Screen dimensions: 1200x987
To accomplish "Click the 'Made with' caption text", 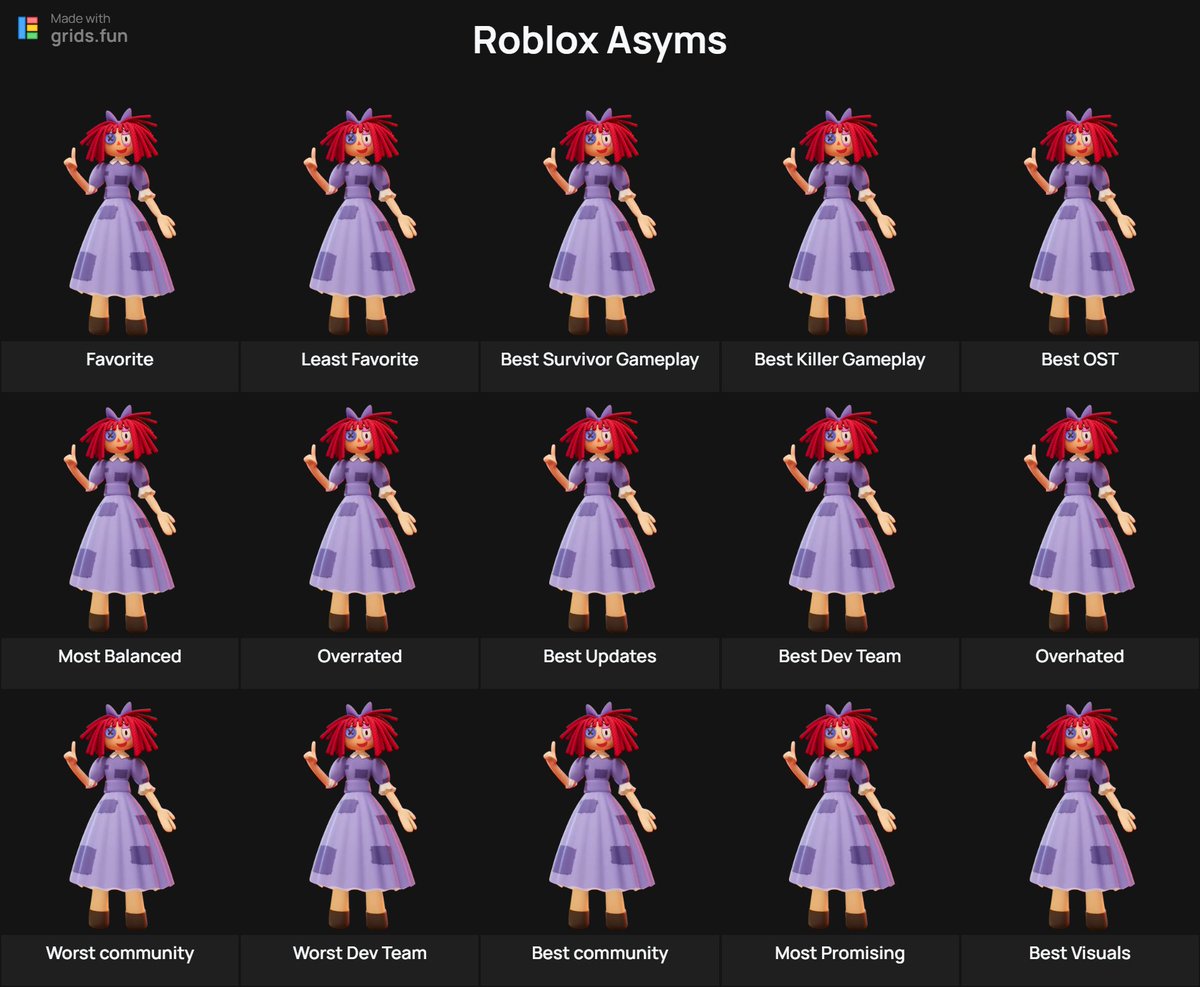I will coord(81,19).
